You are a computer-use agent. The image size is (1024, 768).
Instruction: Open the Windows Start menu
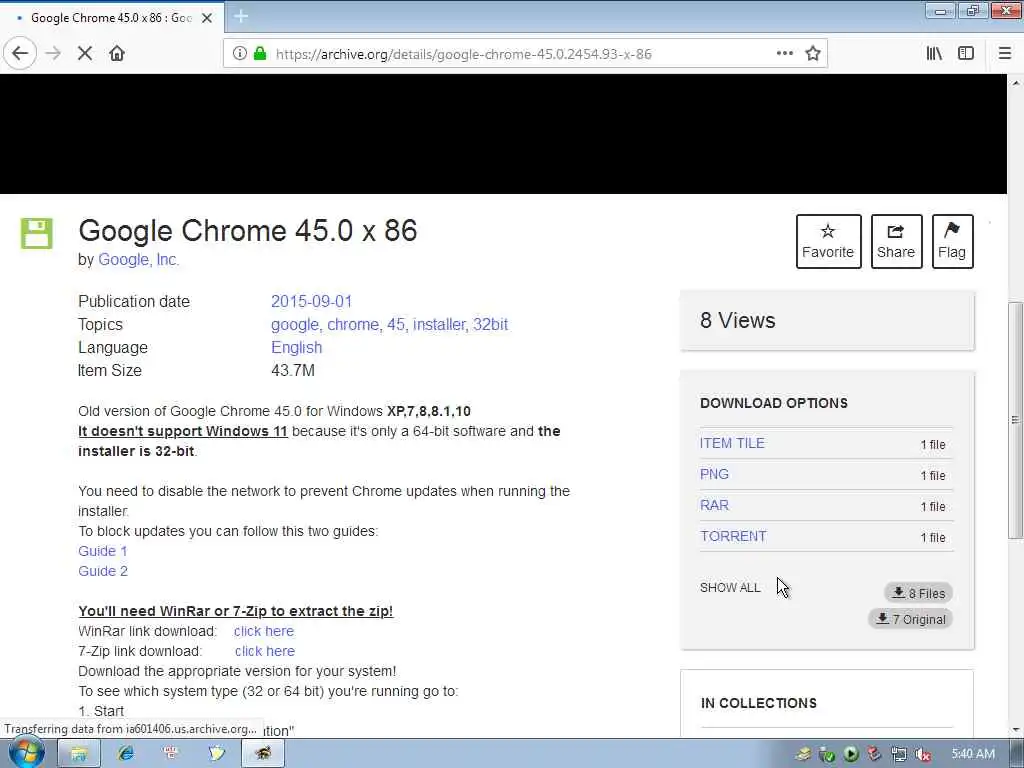pyautogui.click(x=26, y=753)
